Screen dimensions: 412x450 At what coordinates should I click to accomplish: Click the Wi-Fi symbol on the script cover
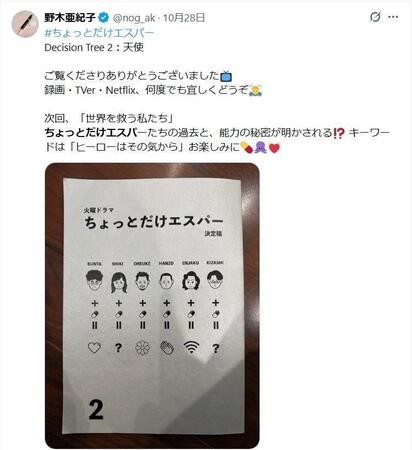[191, 347]
